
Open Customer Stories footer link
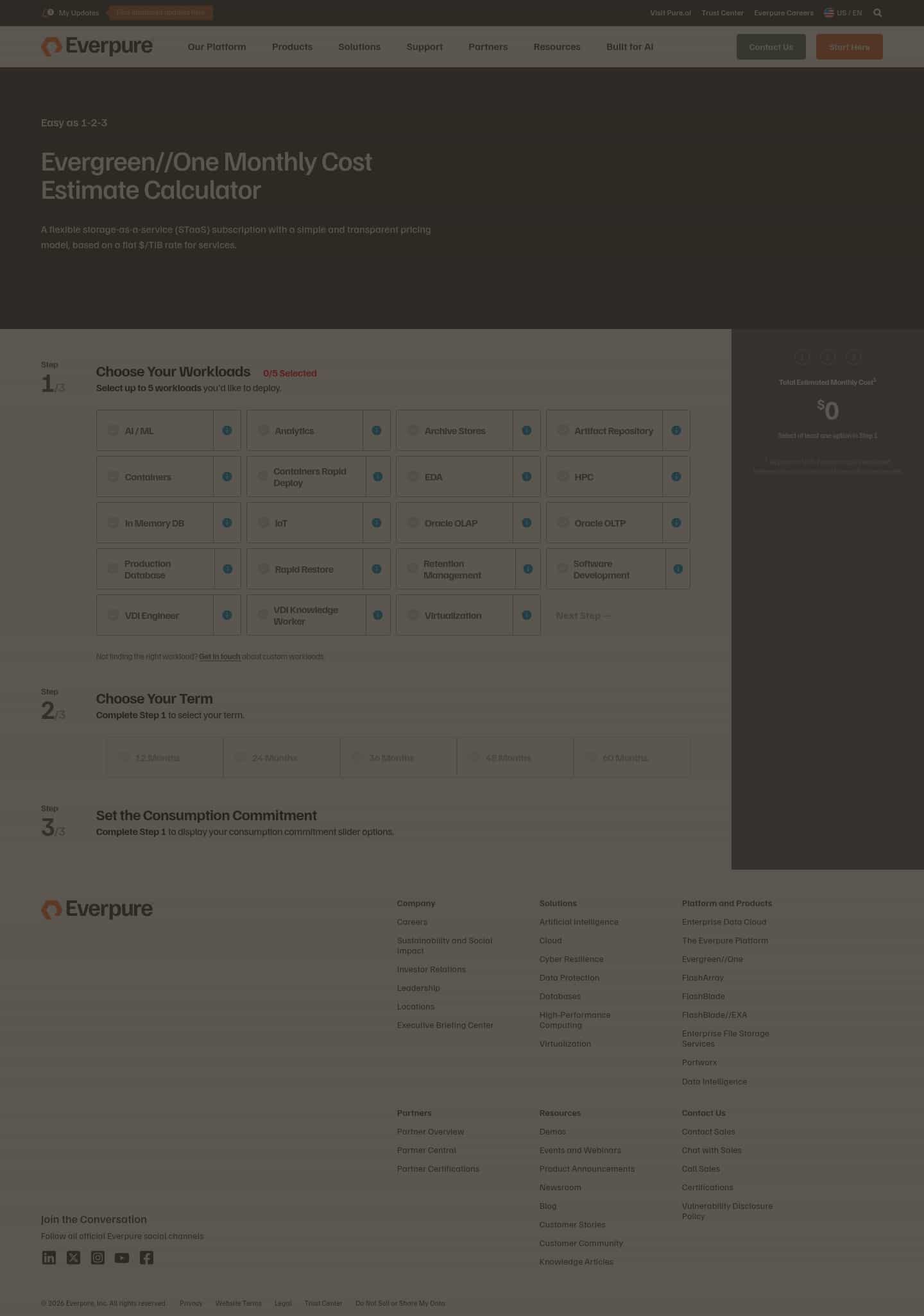(572, 1224)
